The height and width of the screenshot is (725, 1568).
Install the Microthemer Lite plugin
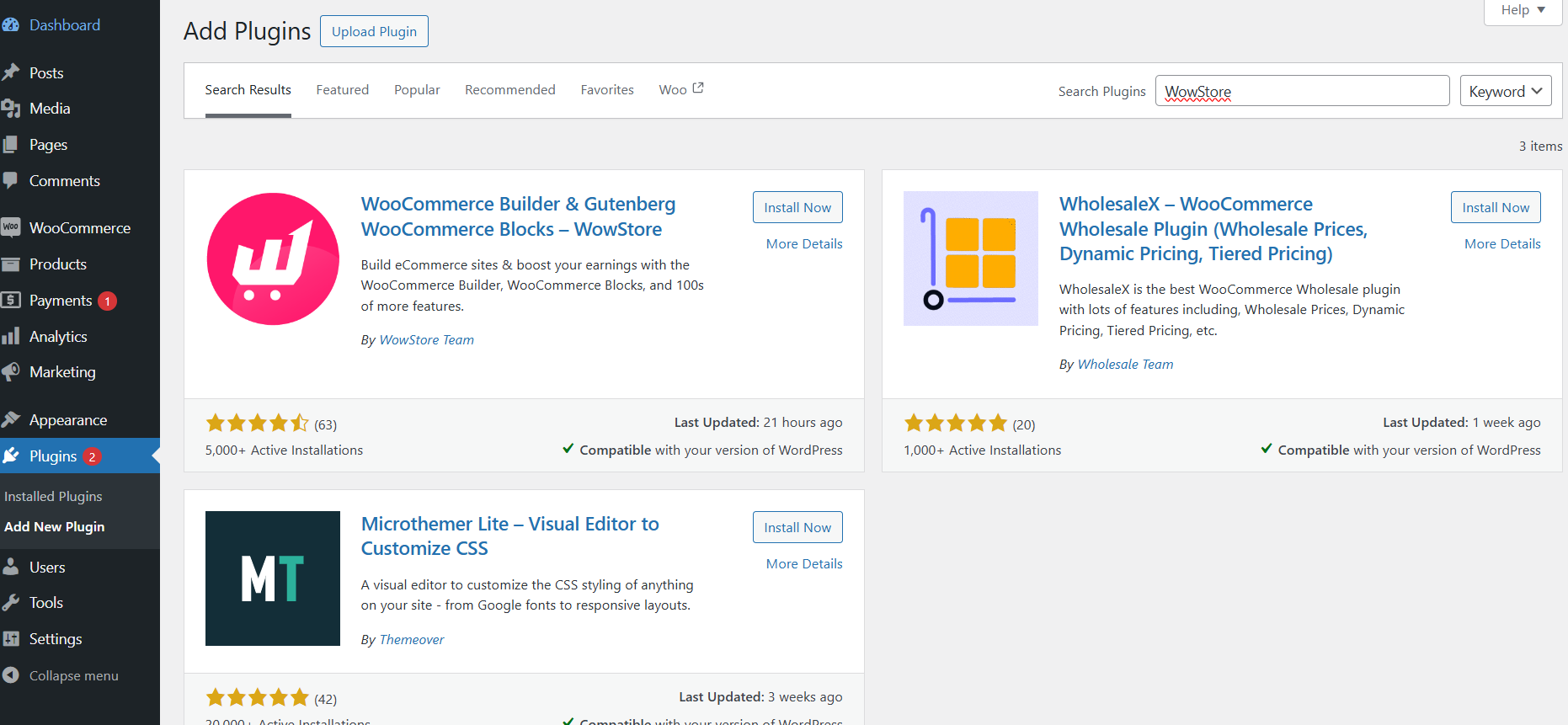pos(797,527)
